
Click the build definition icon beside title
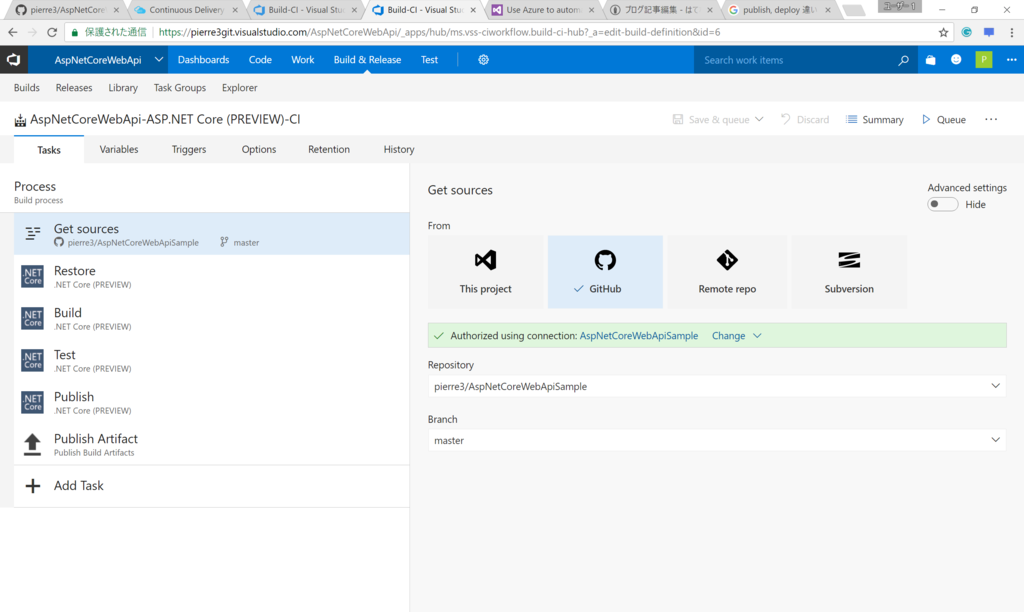pyautogui.click(x=20, y=120)
